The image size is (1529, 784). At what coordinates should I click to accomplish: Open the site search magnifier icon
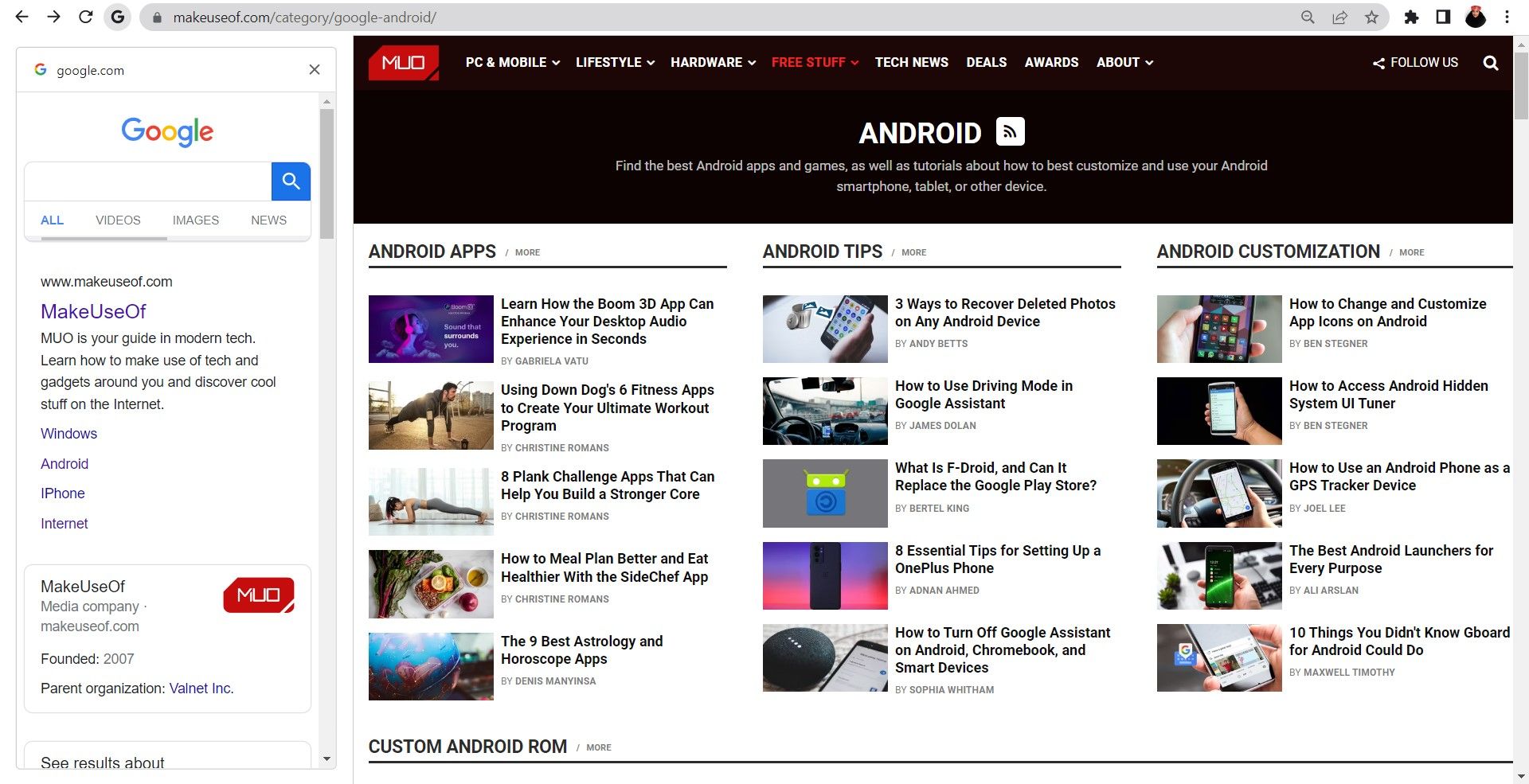tap(1491, 63)
